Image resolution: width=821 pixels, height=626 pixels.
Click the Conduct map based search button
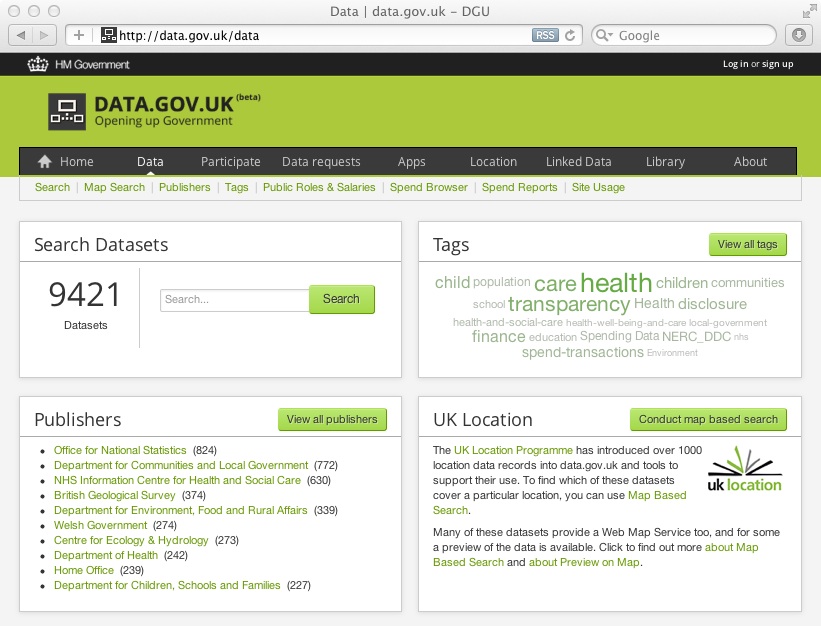pos(708,419)
